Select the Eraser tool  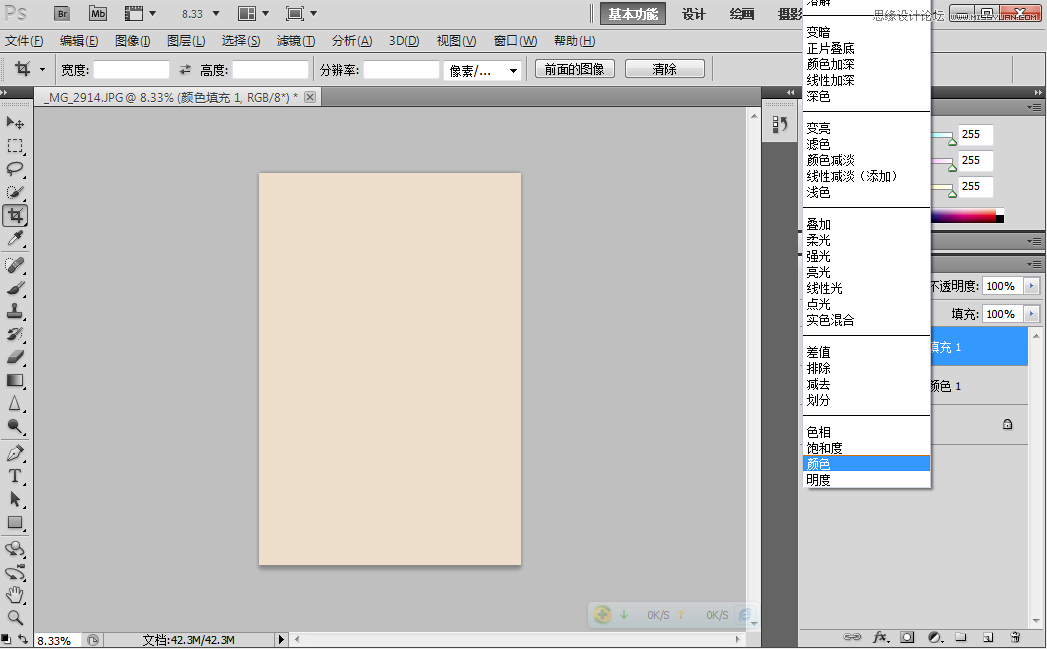click(x=15, y=357)
